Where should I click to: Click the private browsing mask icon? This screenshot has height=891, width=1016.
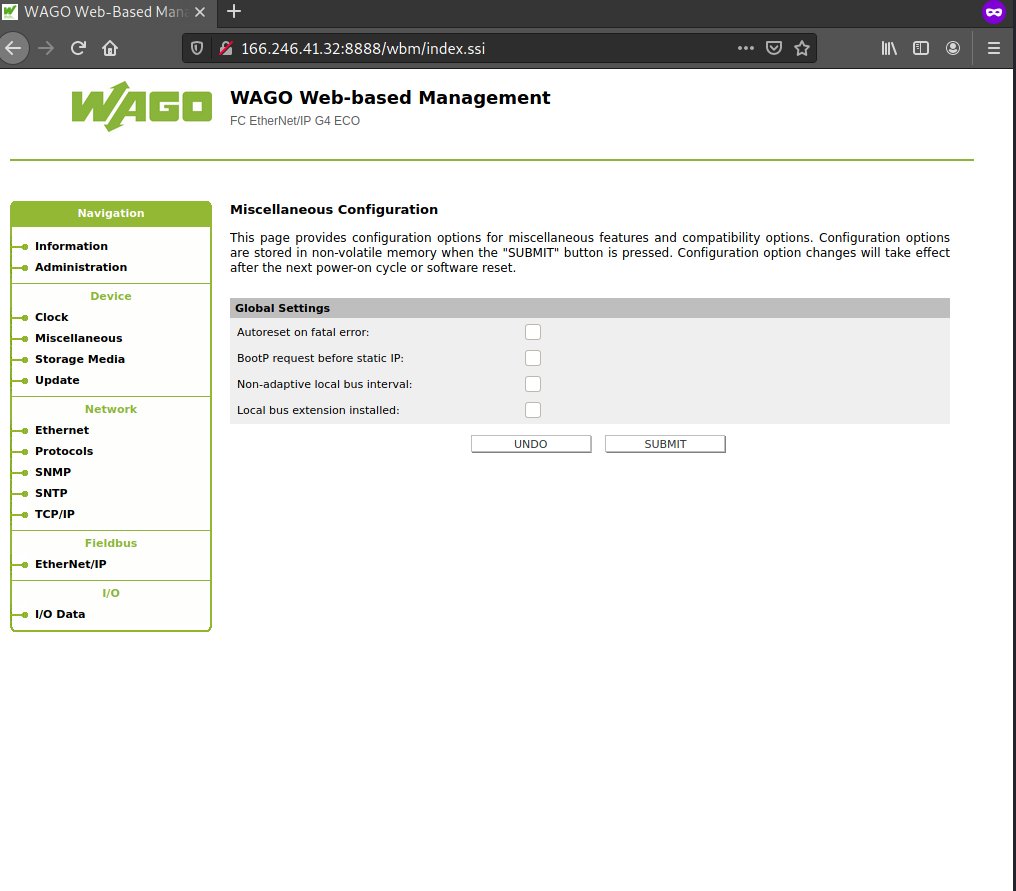[993, 12]
